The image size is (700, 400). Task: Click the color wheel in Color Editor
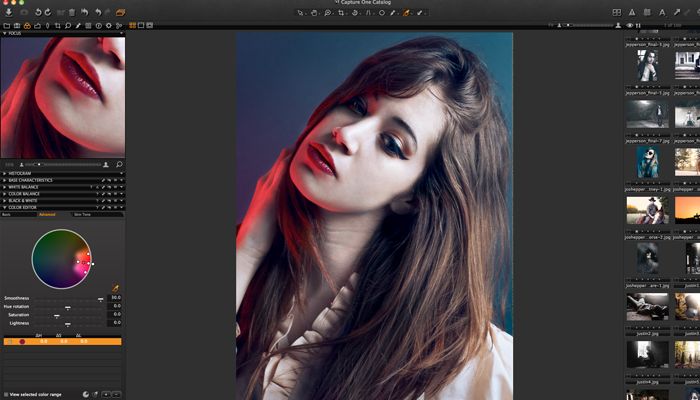(x=62, y=259)
